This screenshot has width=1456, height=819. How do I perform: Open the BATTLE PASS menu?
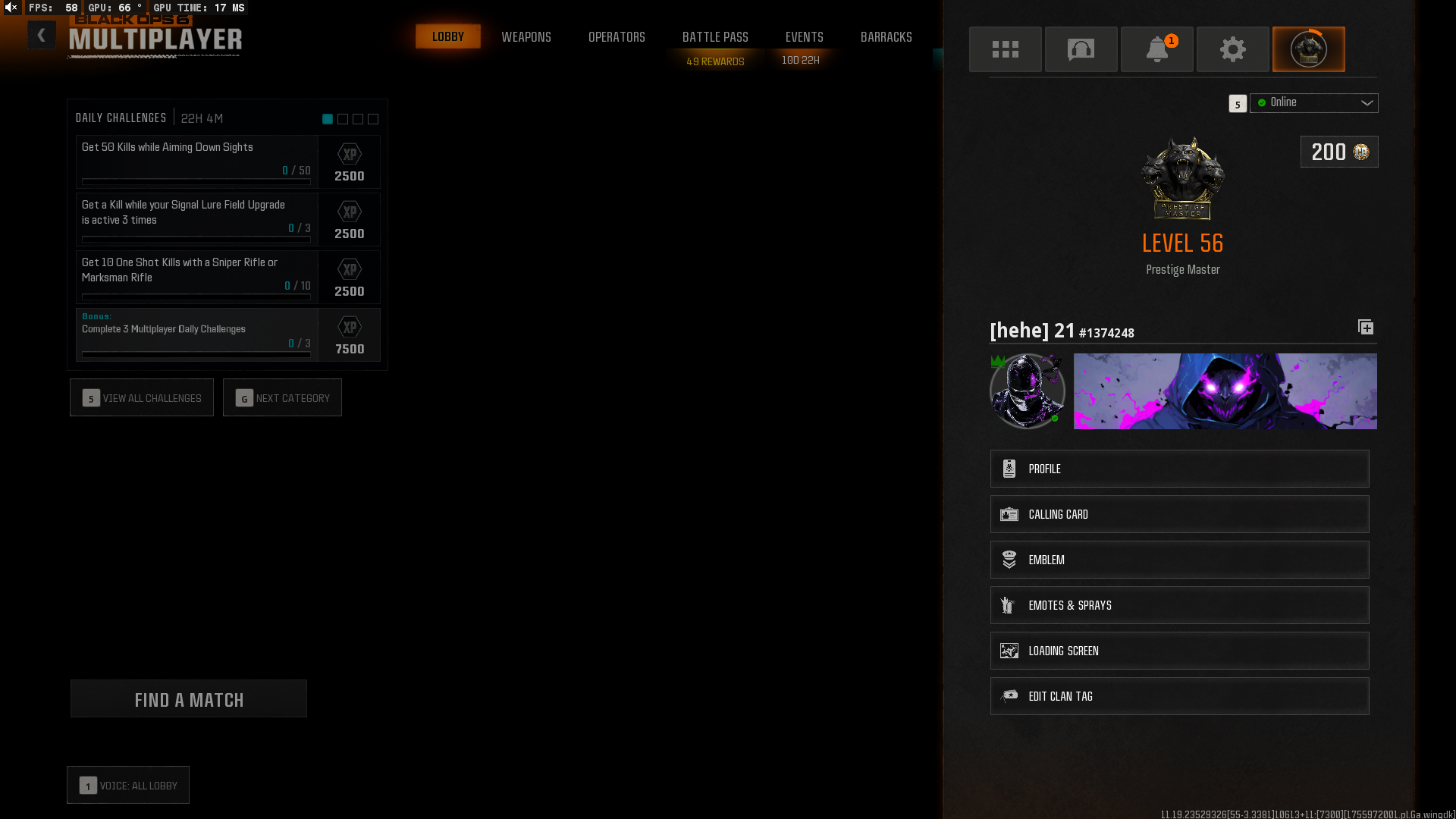714,36
